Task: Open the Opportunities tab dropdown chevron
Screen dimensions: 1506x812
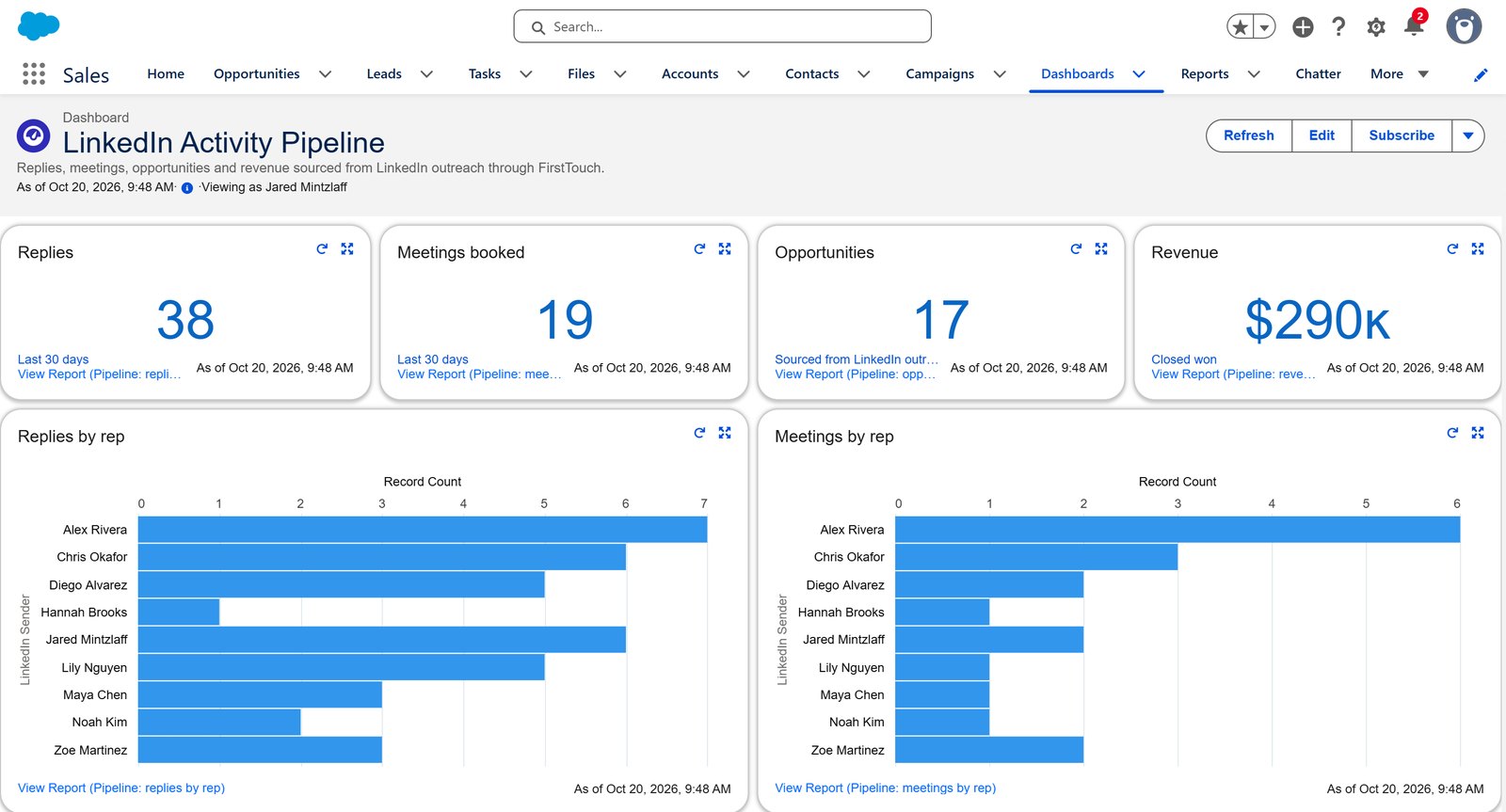Action: point(326,74)
